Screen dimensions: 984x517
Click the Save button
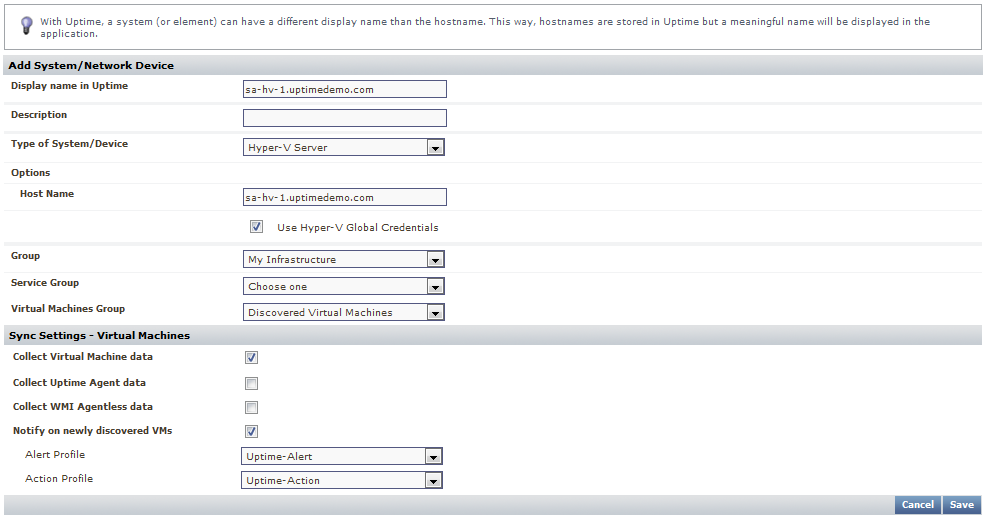(961, 505)
